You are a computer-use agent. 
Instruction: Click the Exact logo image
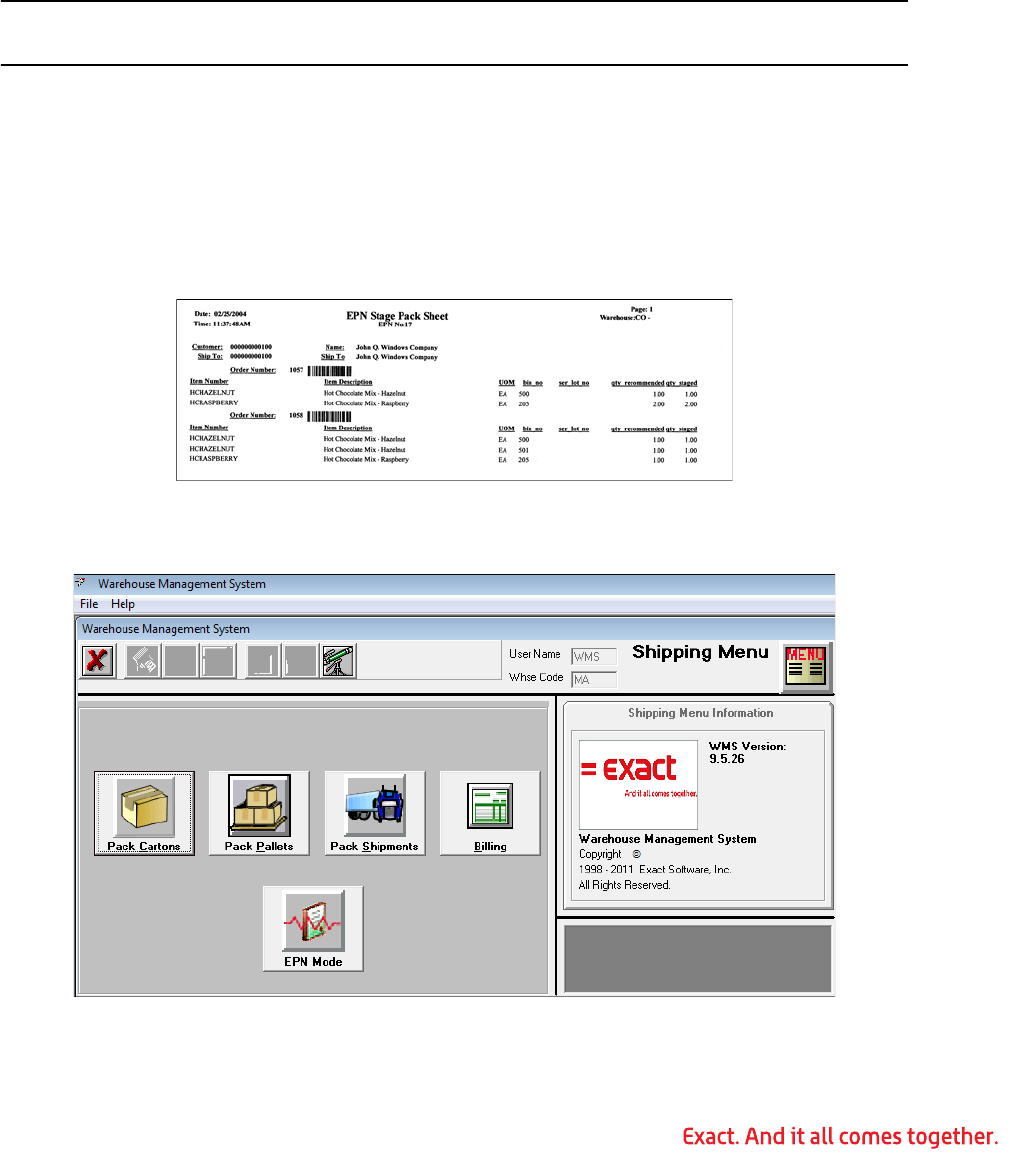point(638,785)
